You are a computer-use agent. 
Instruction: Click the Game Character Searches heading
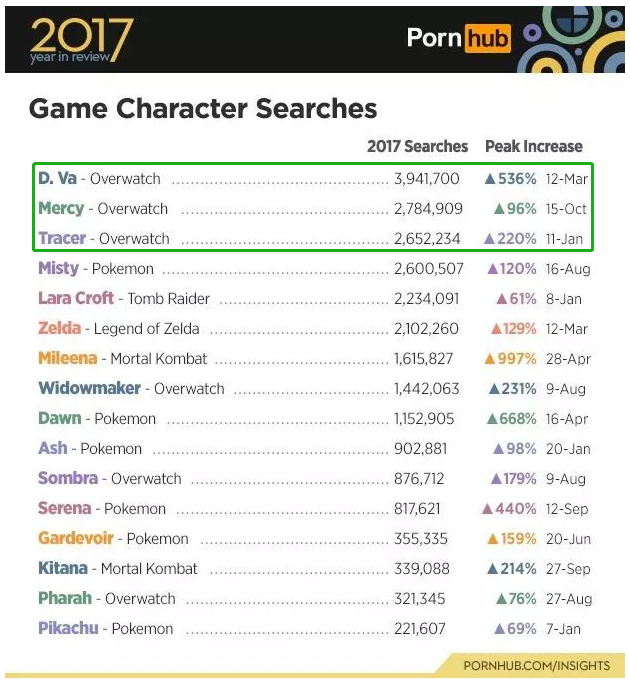tap(203, 108)
